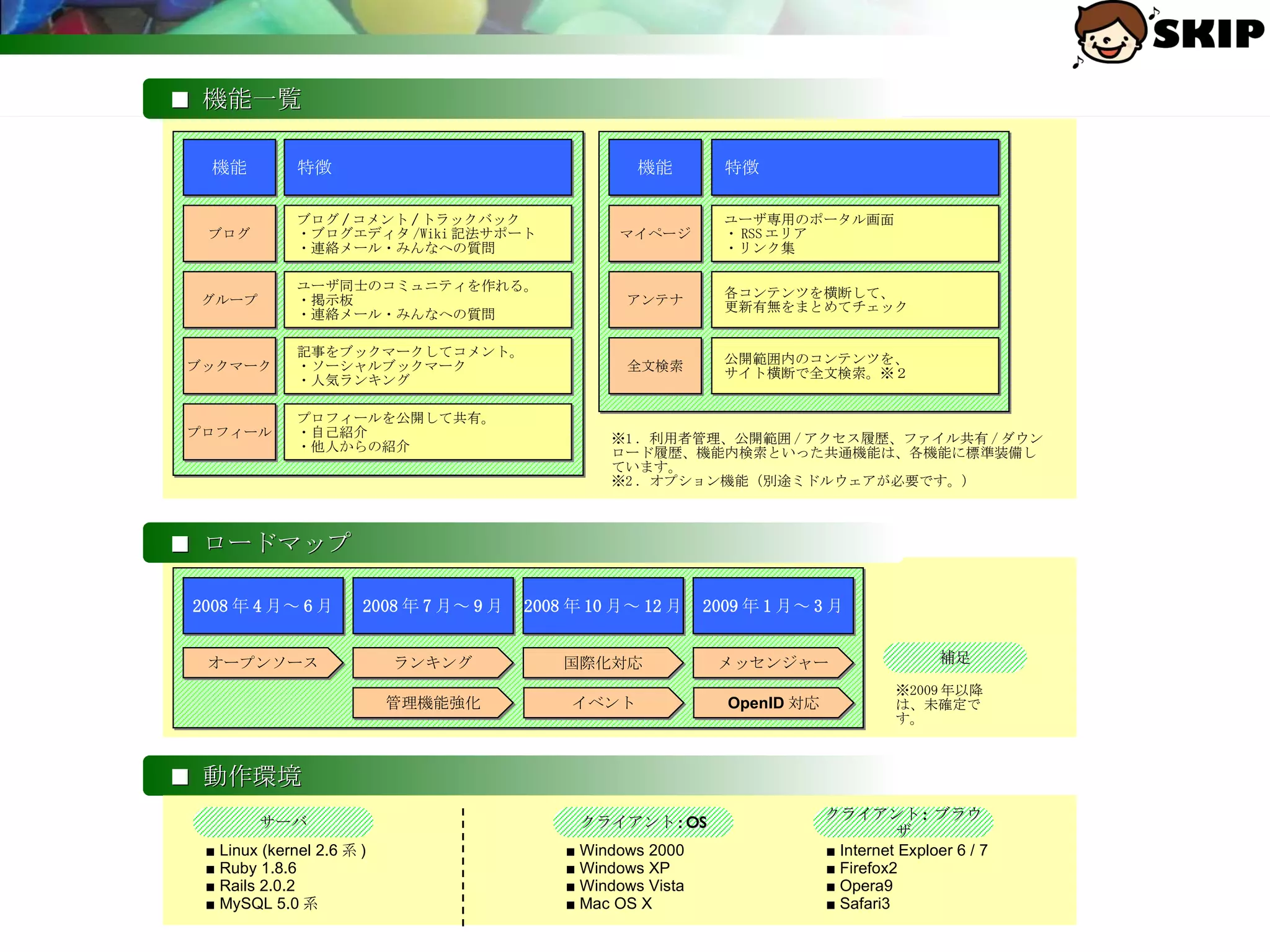The width and height of the screenshot is (1270, 952).
Task: Select the 2008年4月～6月 period header
Action: coord(263,606)
